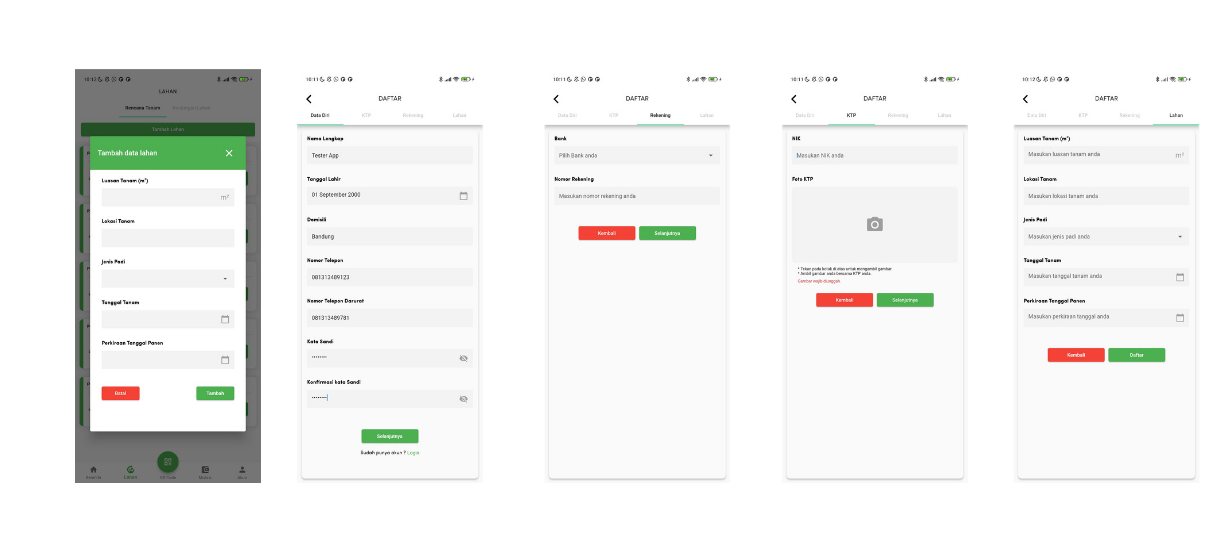
Task: Select the Kunjungan Lahan tab
Action: point(192,108)
